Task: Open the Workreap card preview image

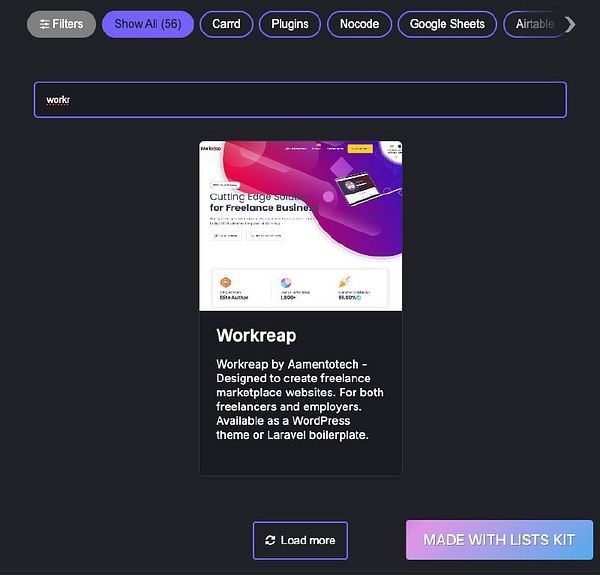Action: click(x=301, y=226)
